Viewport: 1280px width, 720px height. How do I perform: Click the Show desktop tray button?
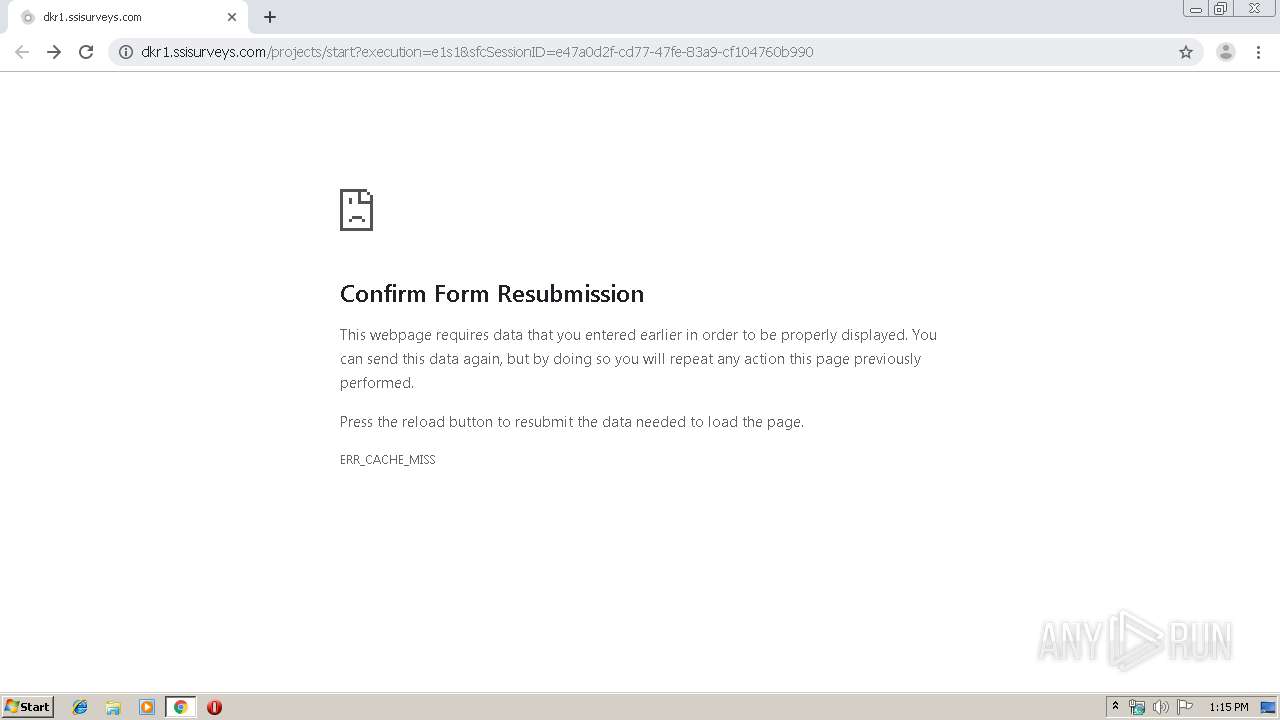click(x=1268, y=707)
